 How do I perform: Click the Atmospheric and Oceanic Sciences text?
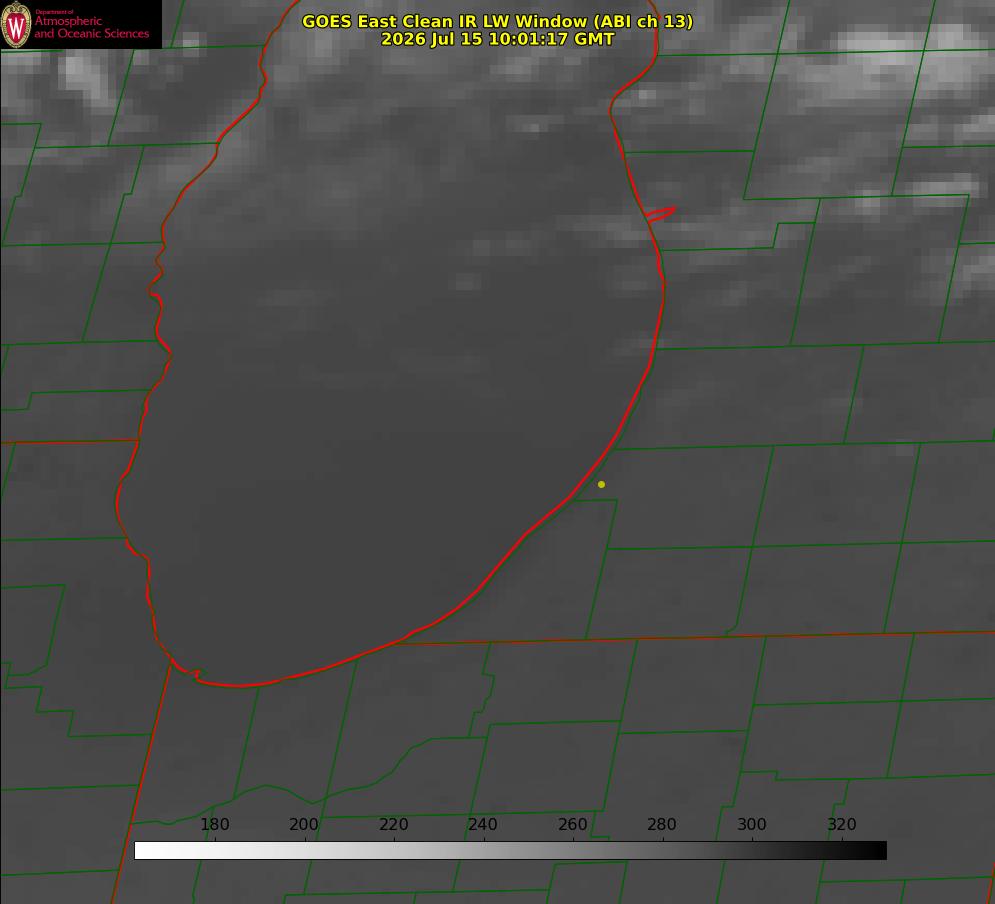click(91, 27)
